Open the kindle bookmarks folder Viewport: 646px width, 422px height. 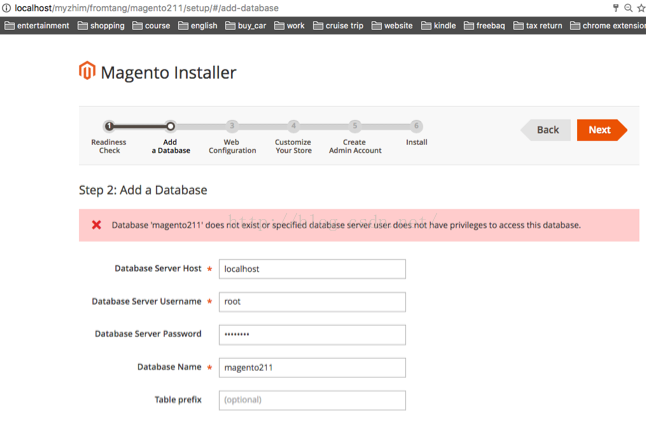439,26
